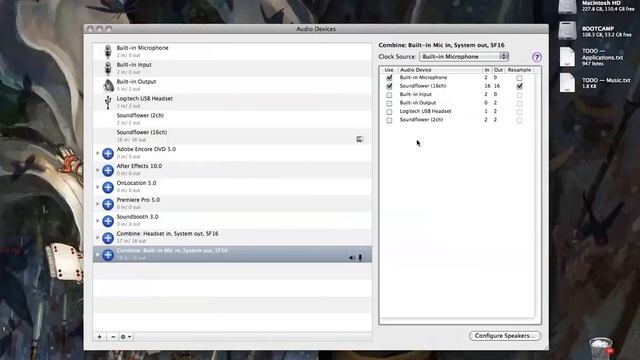Remove selected device with minus button
The height and width of the screenshot is (360, 640).
click(x=113, y=337)
